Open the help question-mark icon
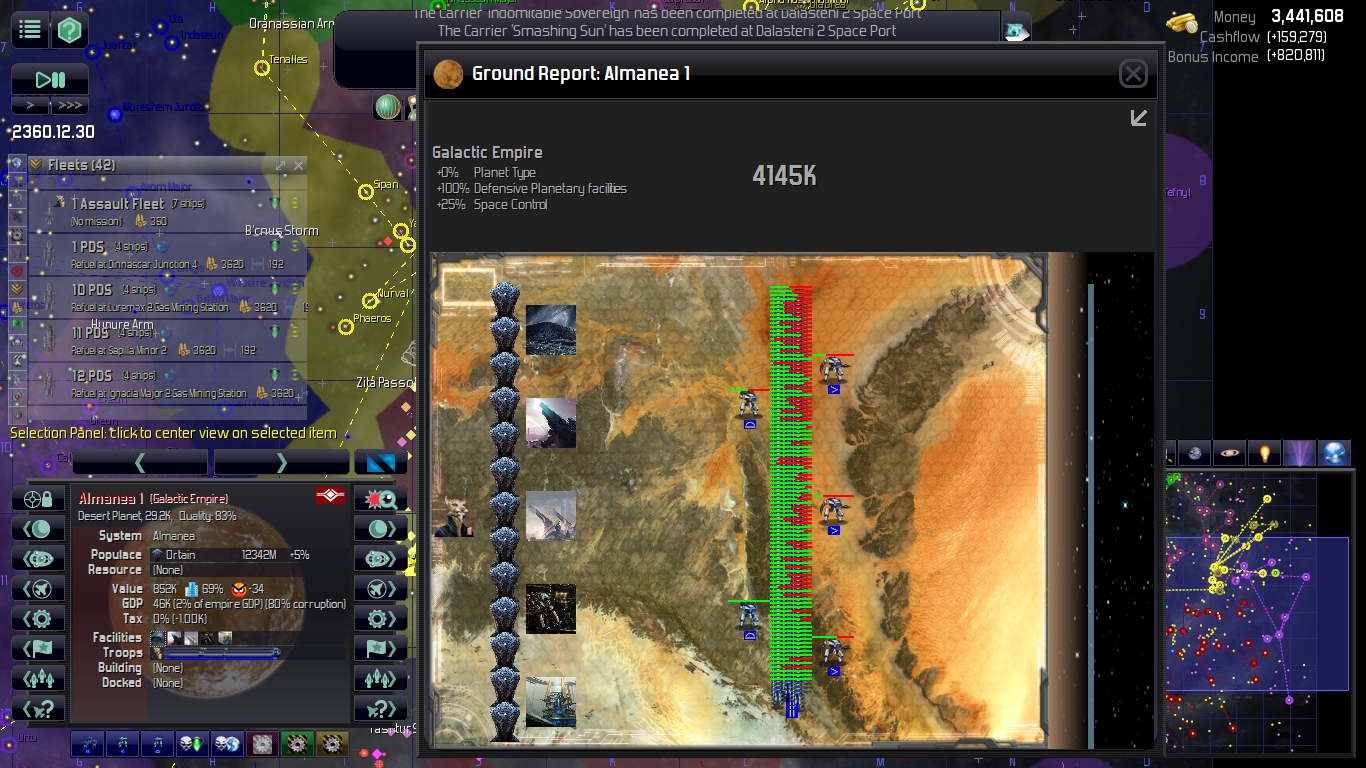Viewport: 1366px width, 768px height. point(71,30)
